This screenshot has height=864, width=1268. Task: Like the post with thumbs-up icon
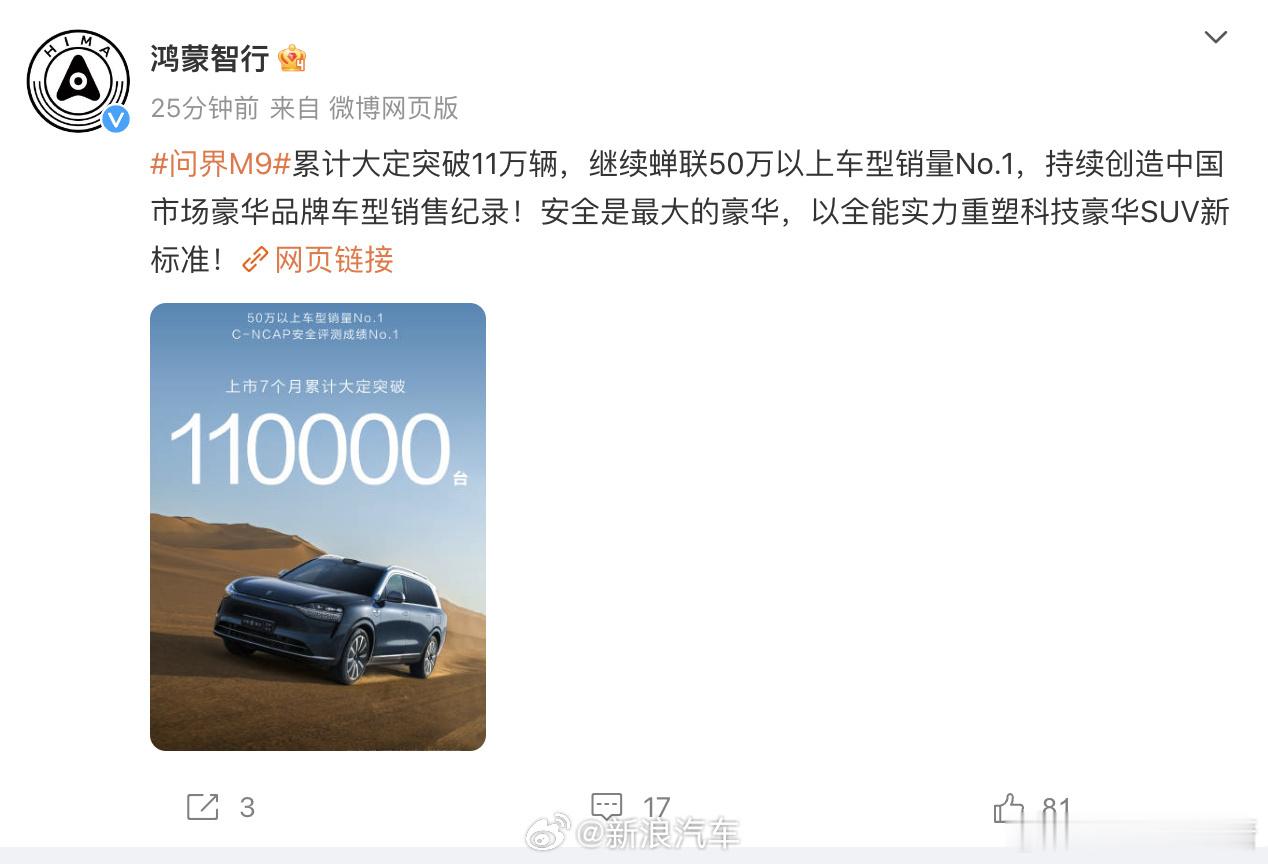point(1009,807)
